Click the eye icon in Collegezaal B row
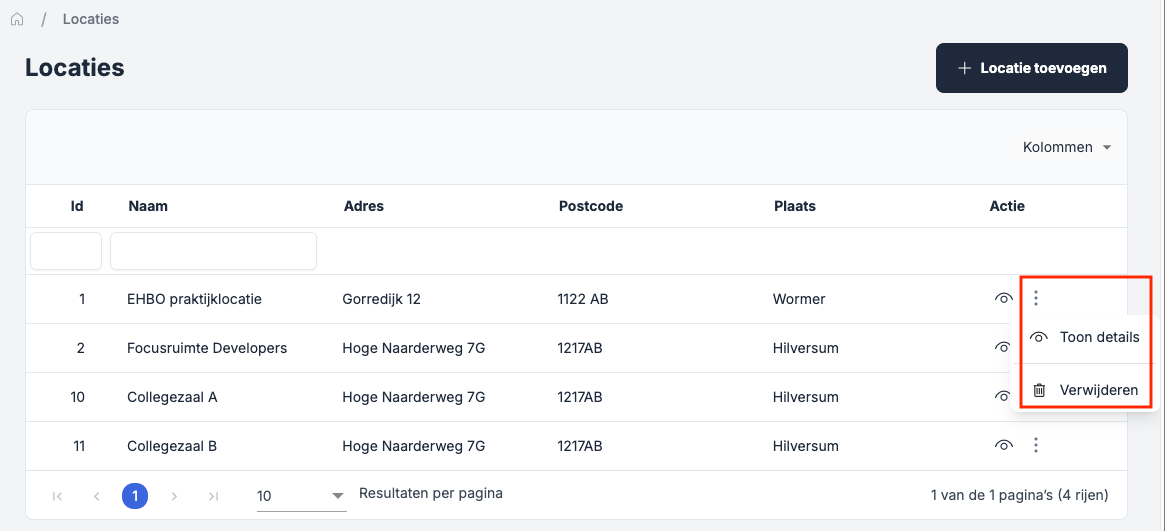Viewport: 1165px width, 531px height. (x=1003, y=446)
